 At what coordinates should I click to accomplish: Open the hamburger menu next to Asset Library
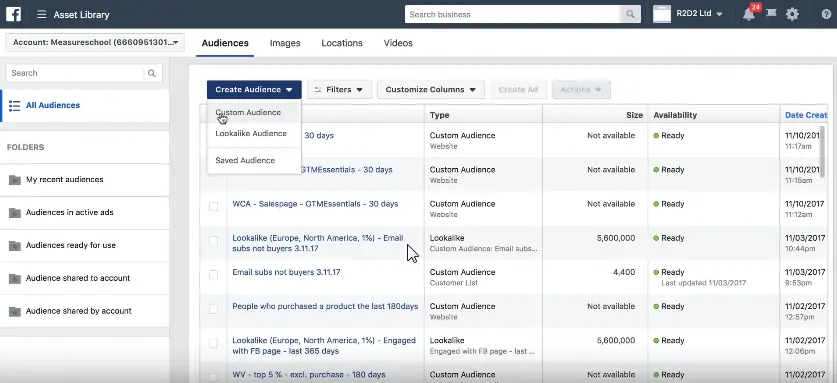(x=42, y=14)
